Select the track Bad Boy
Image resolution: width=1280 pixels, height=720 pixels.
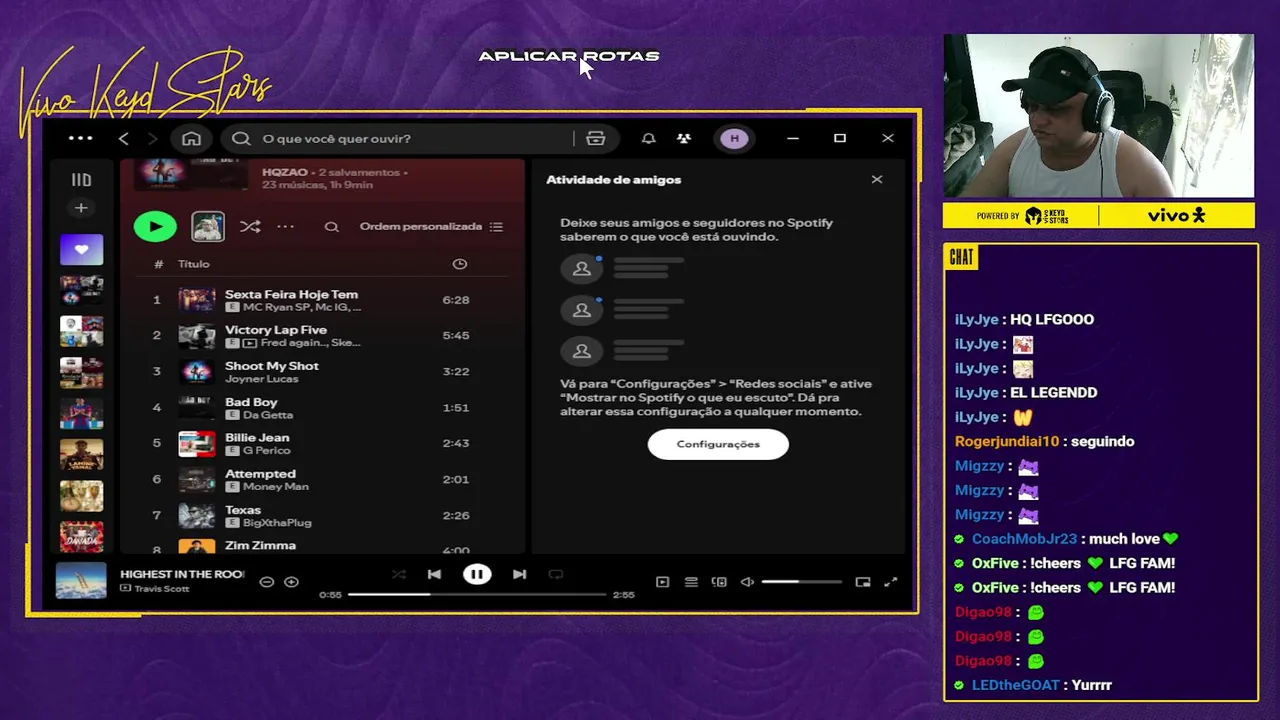pos(251,401)
